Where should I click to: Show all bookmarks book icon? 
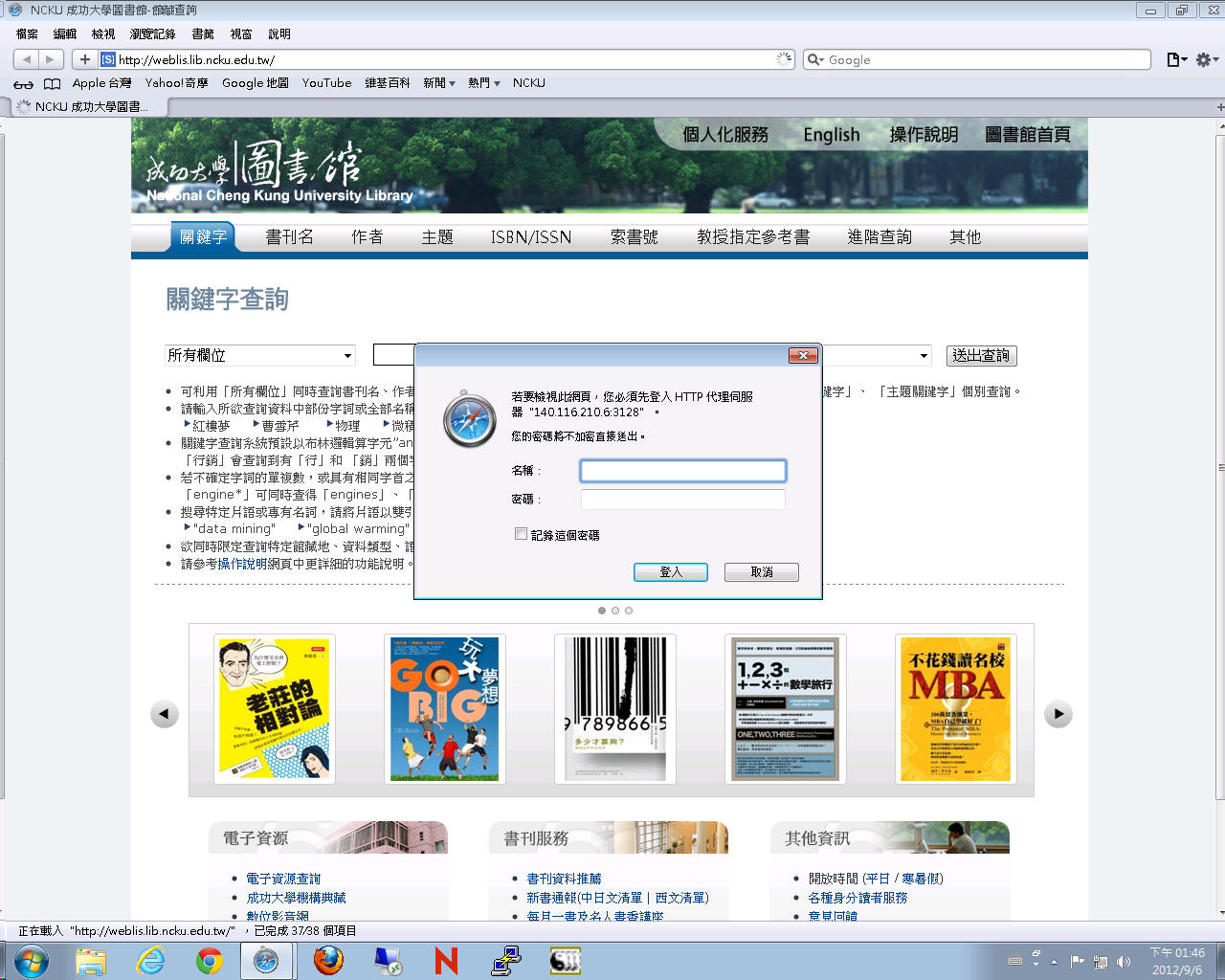coord(53,84)
